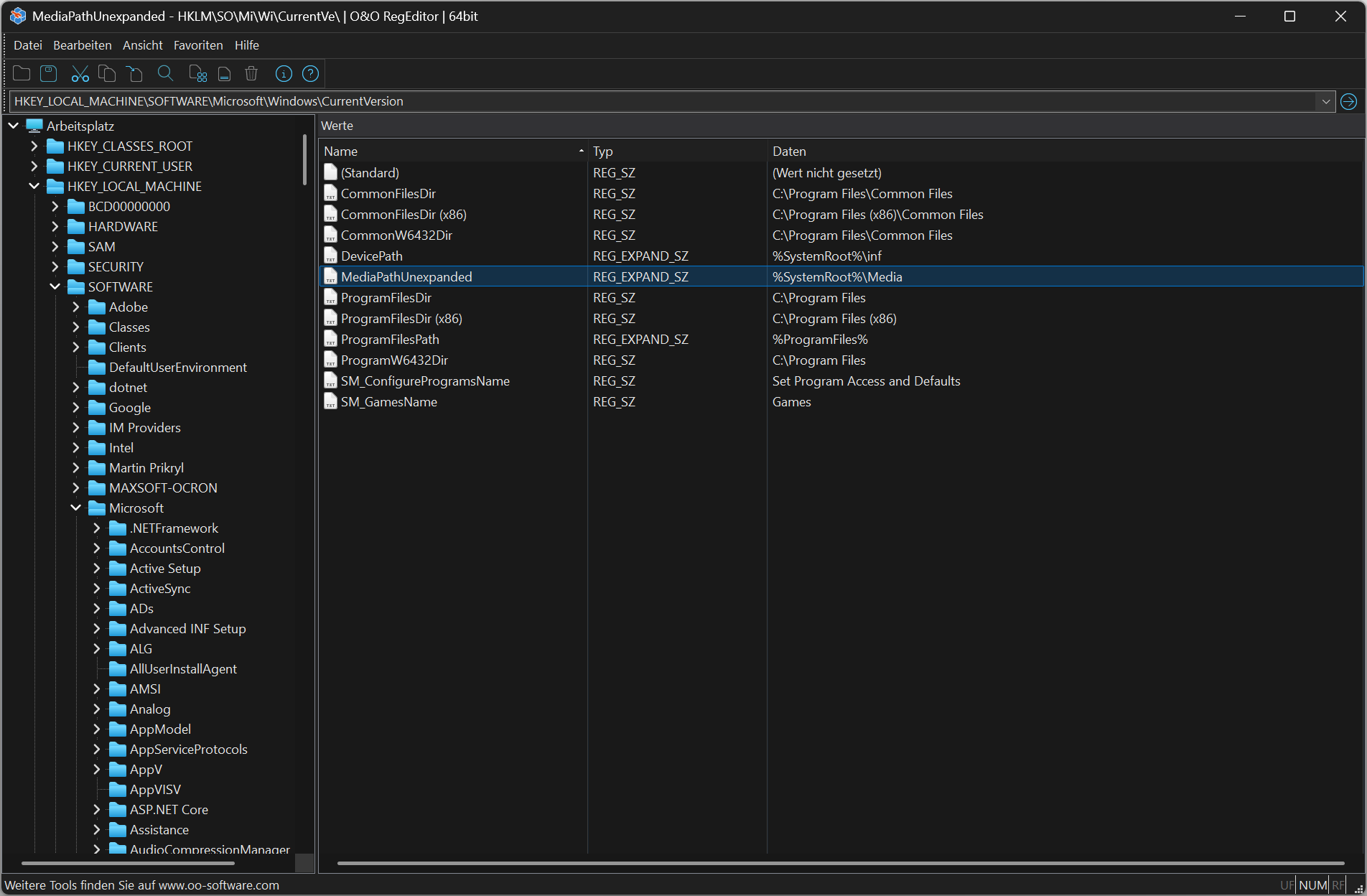This screenshot has width=1367, height=896.
Task: Click the (Standard) value file icon
Action: pyautogui.click(x=330, y=172)
